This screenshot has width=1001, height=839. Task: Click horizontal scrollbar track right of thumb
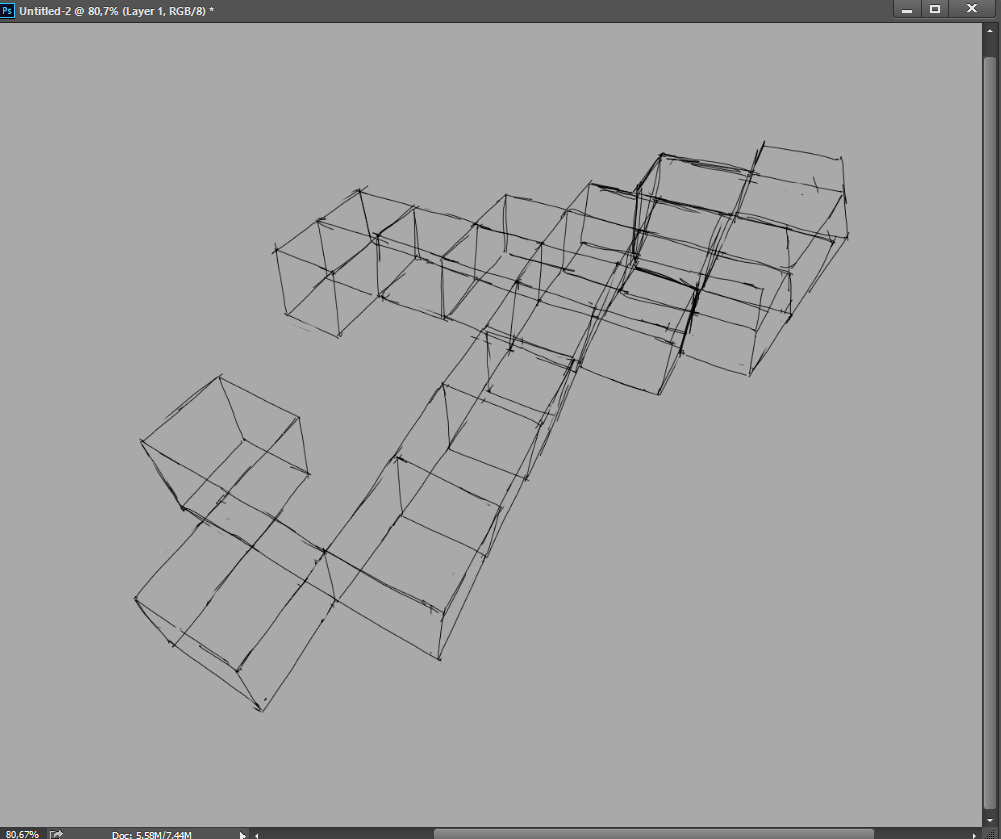[920, 834]
